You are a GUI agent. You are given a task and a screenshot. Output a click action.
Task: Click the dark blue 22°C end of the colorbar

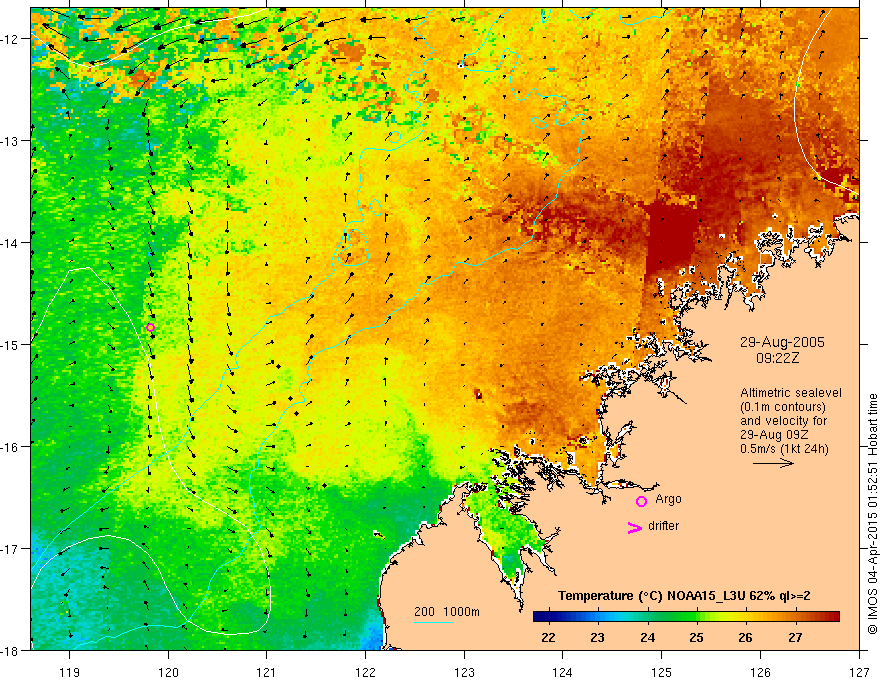coord(543,617)
